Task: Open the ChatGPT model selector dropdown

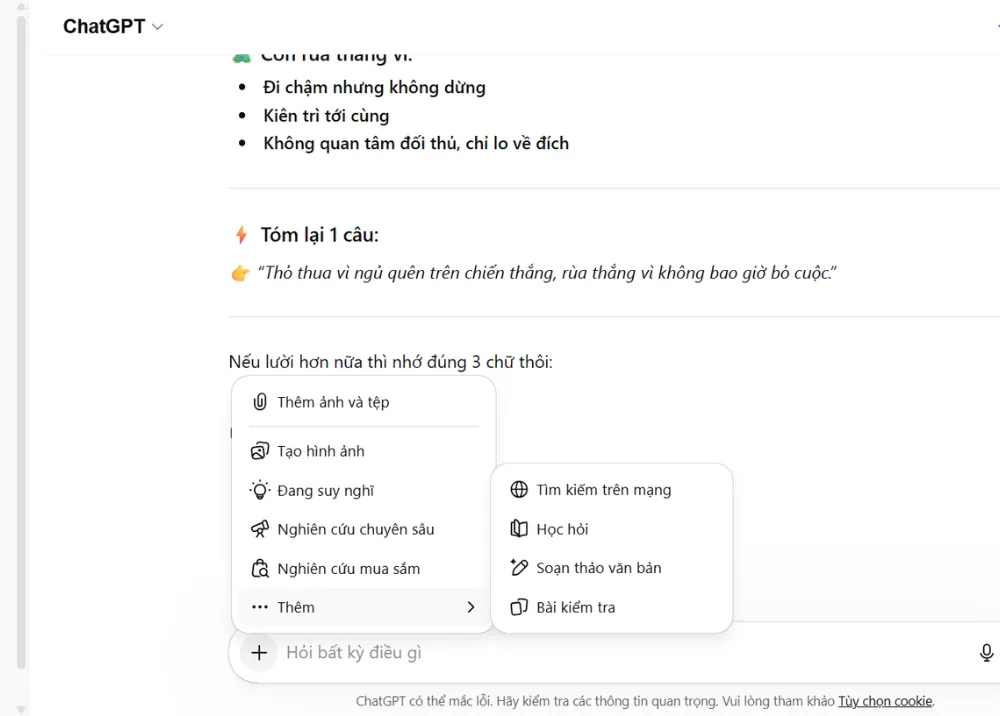Action: click(x=113, y=26)
